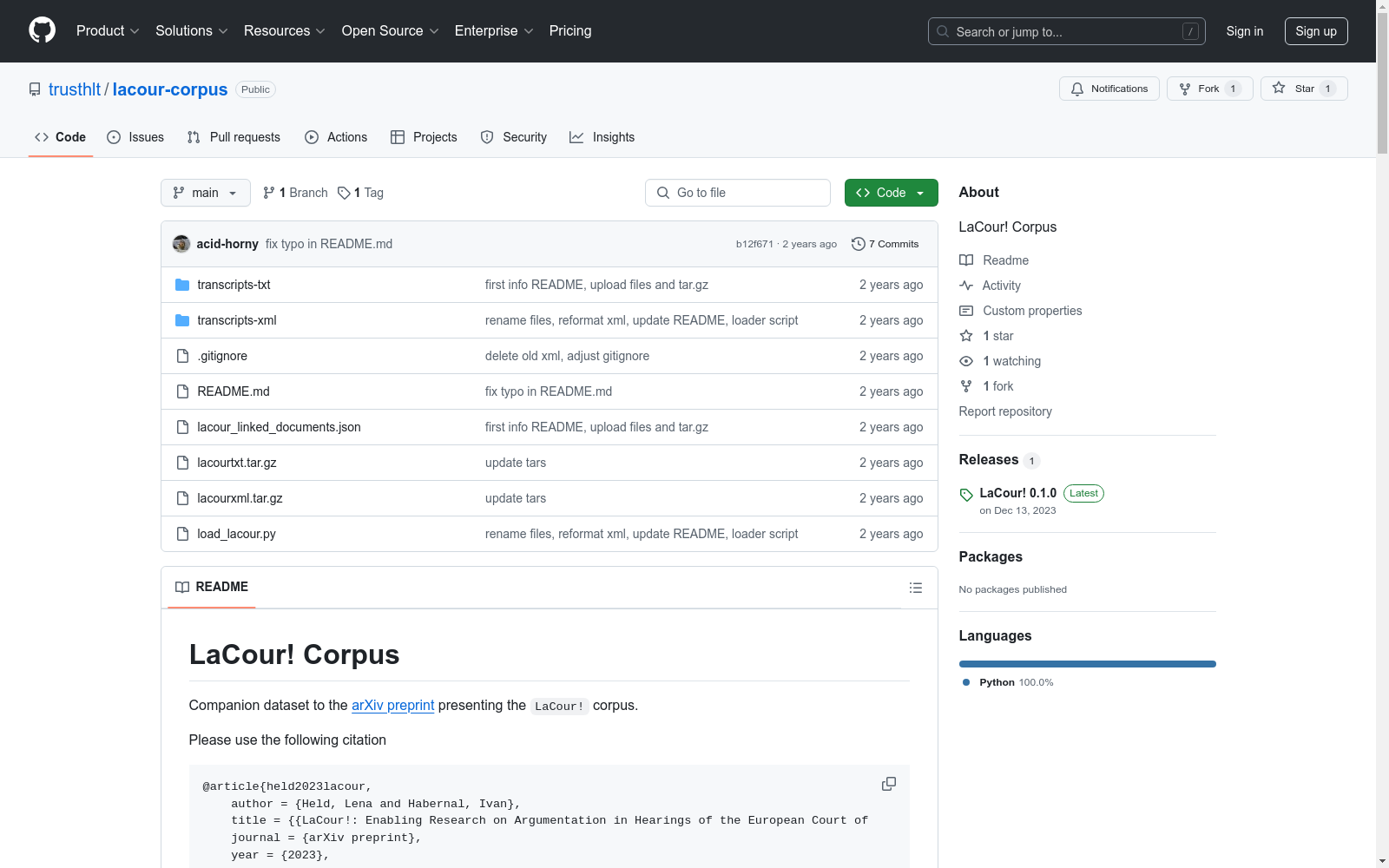The height and width of the screenshot is (868, 1389).
Task: Click the Search or jump to field
Action: click(1067, 31)
